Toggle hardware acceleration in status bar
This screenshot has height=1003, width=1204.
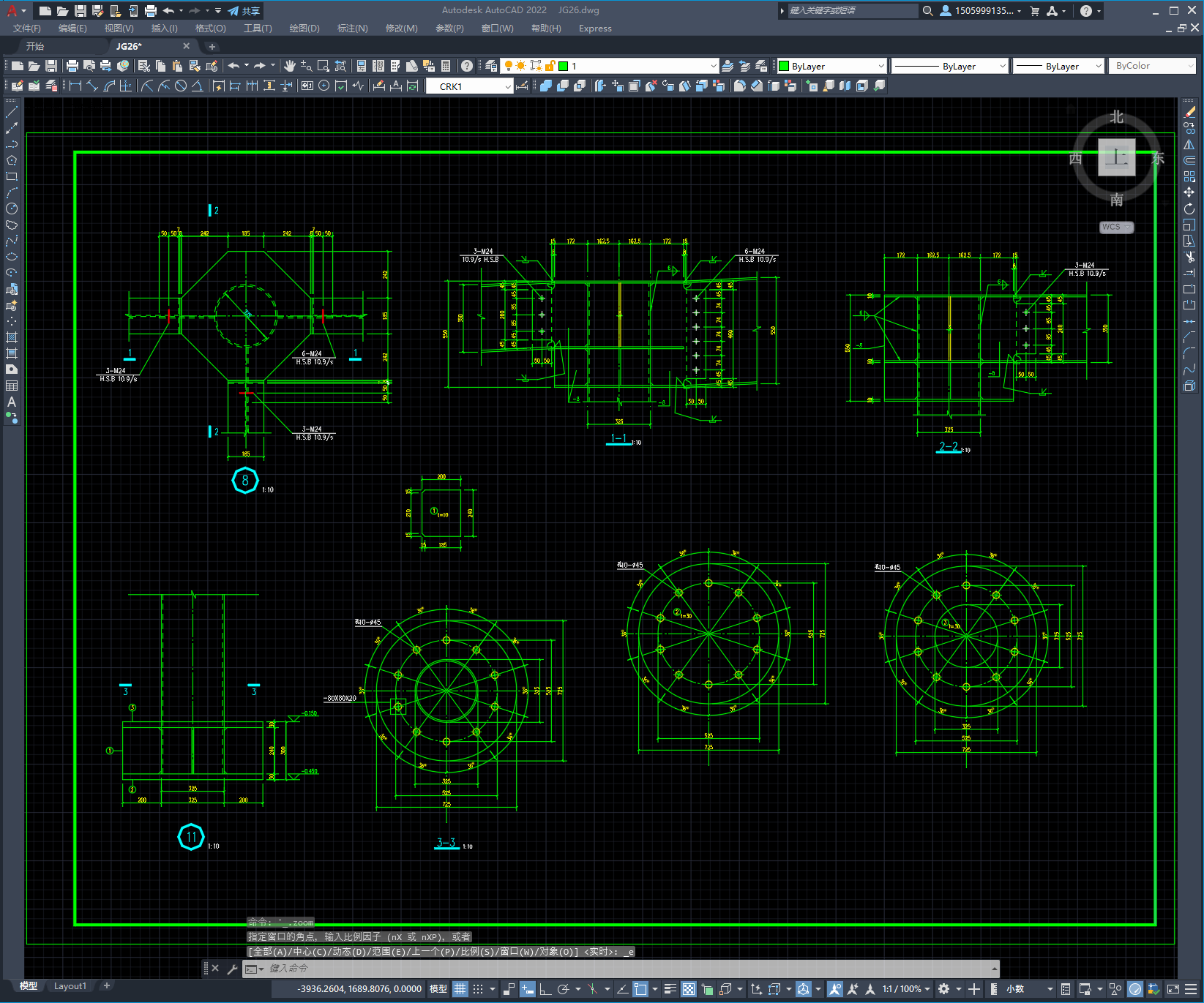(x=1135, y=989)
